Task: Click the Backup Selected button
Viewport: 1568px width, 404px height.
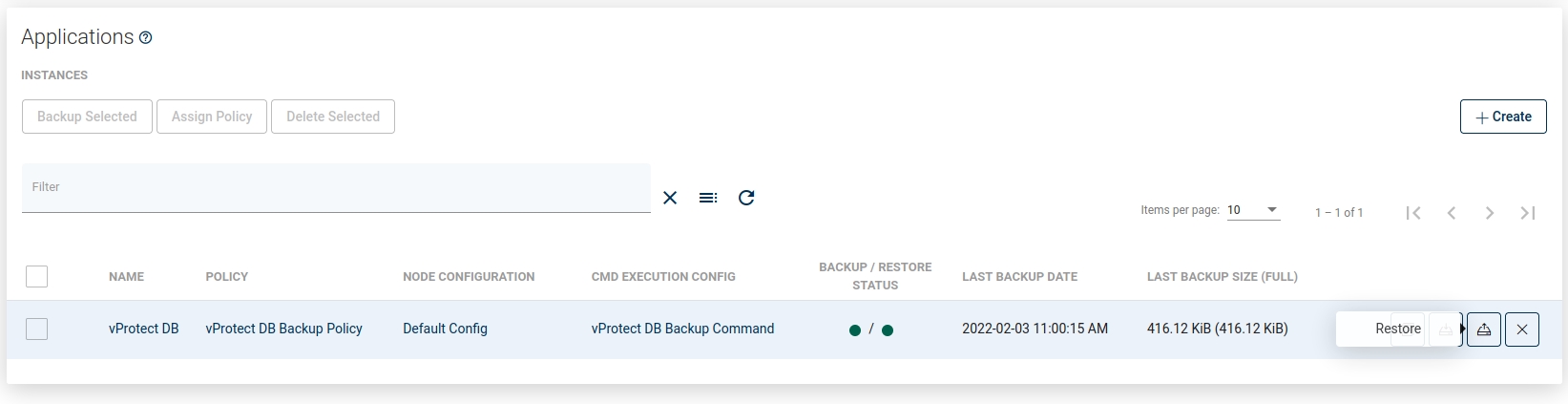Action: (x=87, y=117)
